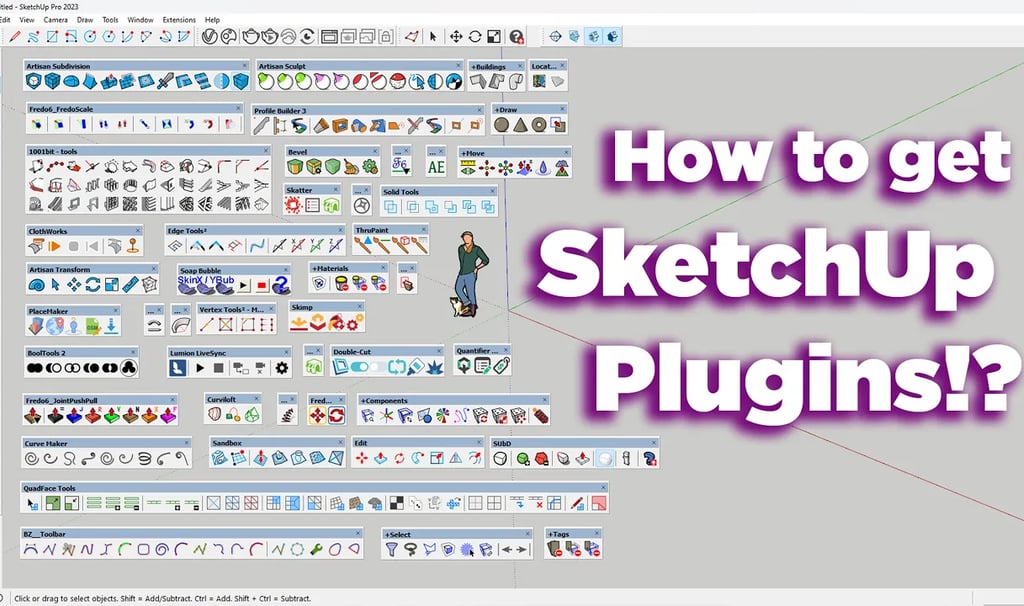This screenshot has width=1024, height=606.
Task: Open the Window menu
Action: point(140,20)
